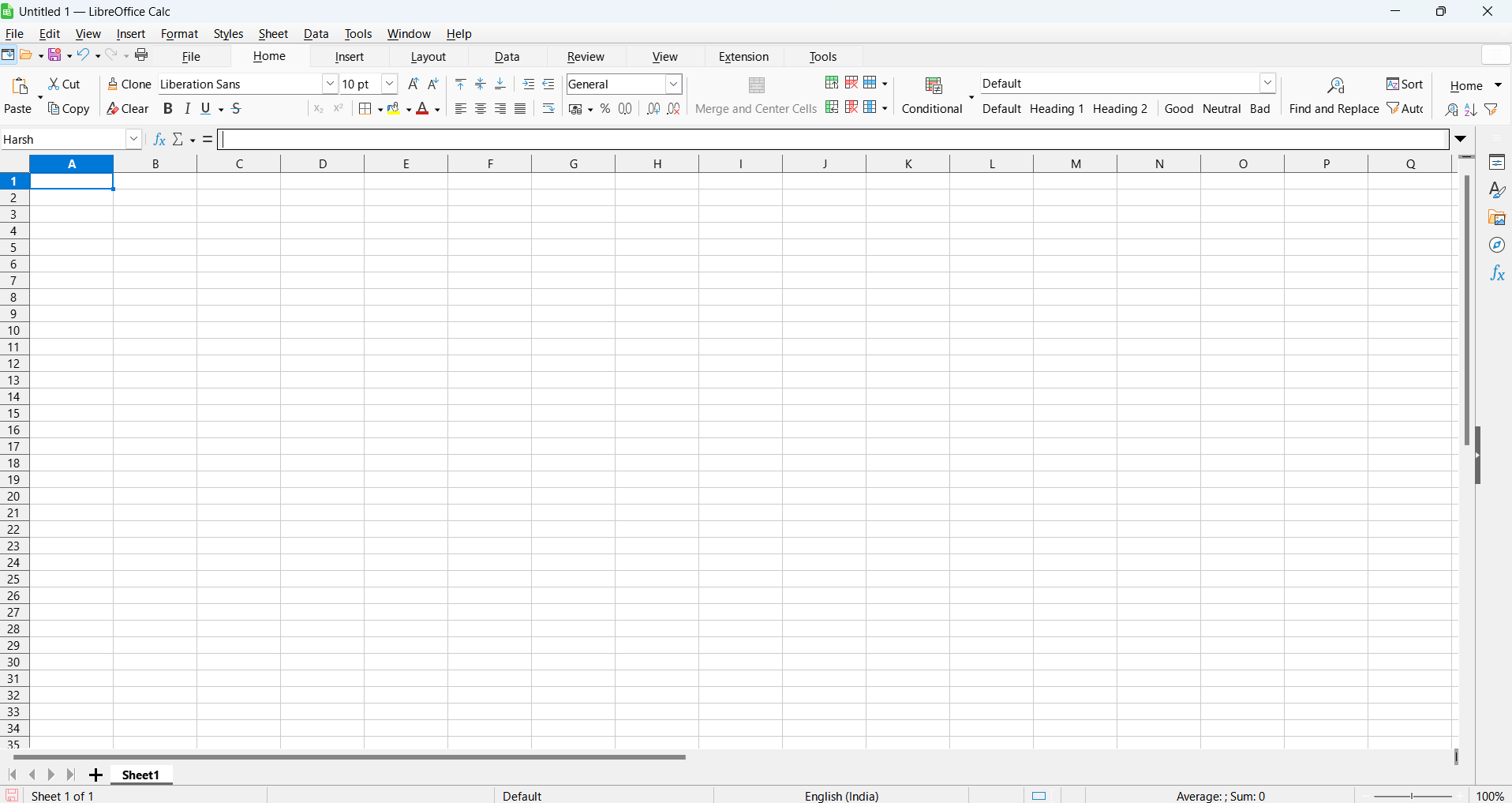
Task: Toggle italic formatting
Action: [x=187, y=108]
